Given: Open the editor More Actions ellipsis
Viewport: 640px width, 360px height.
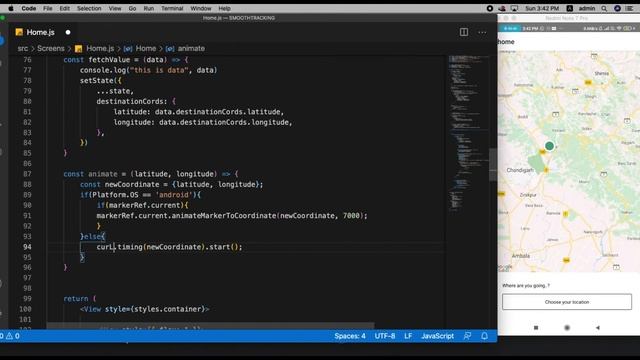Looking at the screenshot, I should click(482, 32).
